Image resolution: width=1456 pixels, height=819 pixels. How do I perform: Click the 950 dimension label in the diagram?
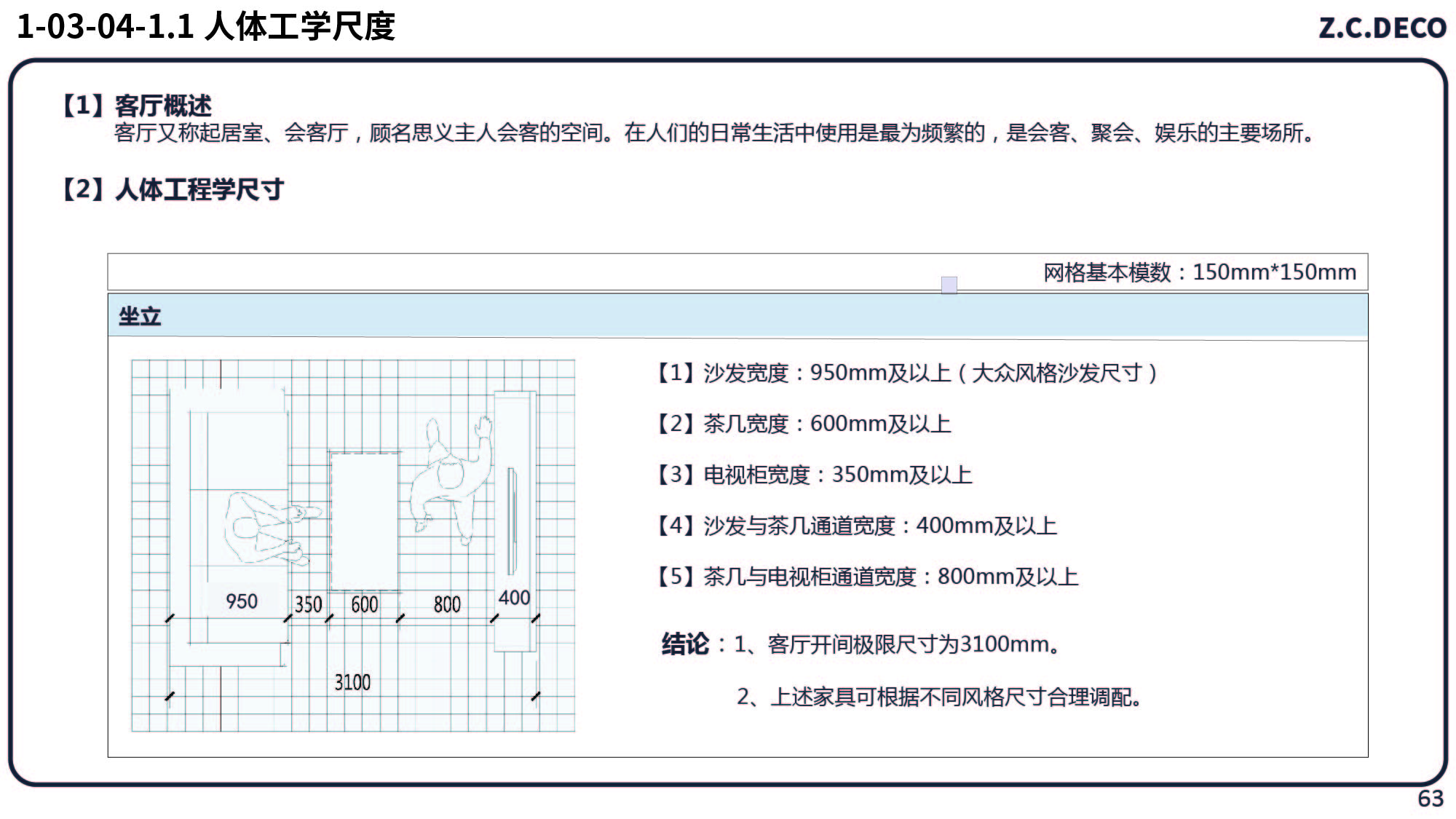pos(242,601)
